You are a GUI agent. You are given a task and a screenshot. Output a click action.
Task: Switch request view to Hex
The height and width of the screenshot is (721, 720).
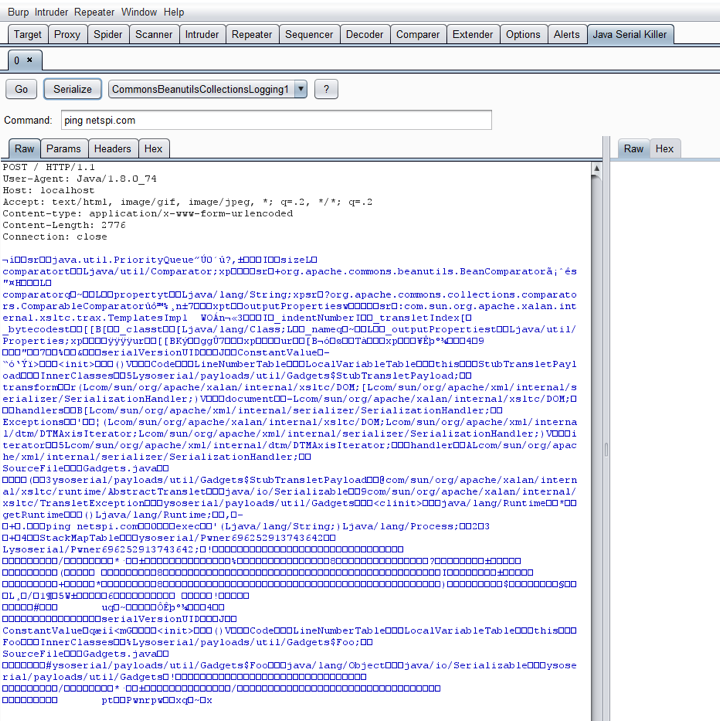click(x=153, y=149)
